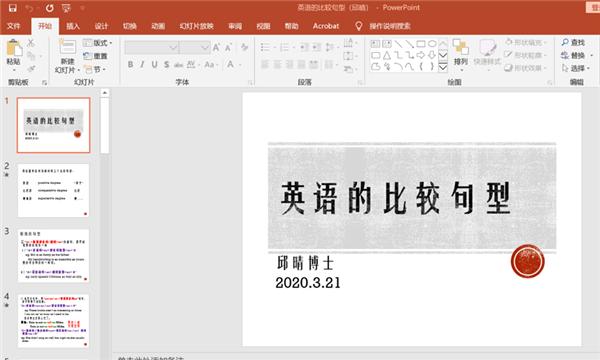Toggle Bold text formatting
The image size is (600, 360).
[x=130, y=64]
